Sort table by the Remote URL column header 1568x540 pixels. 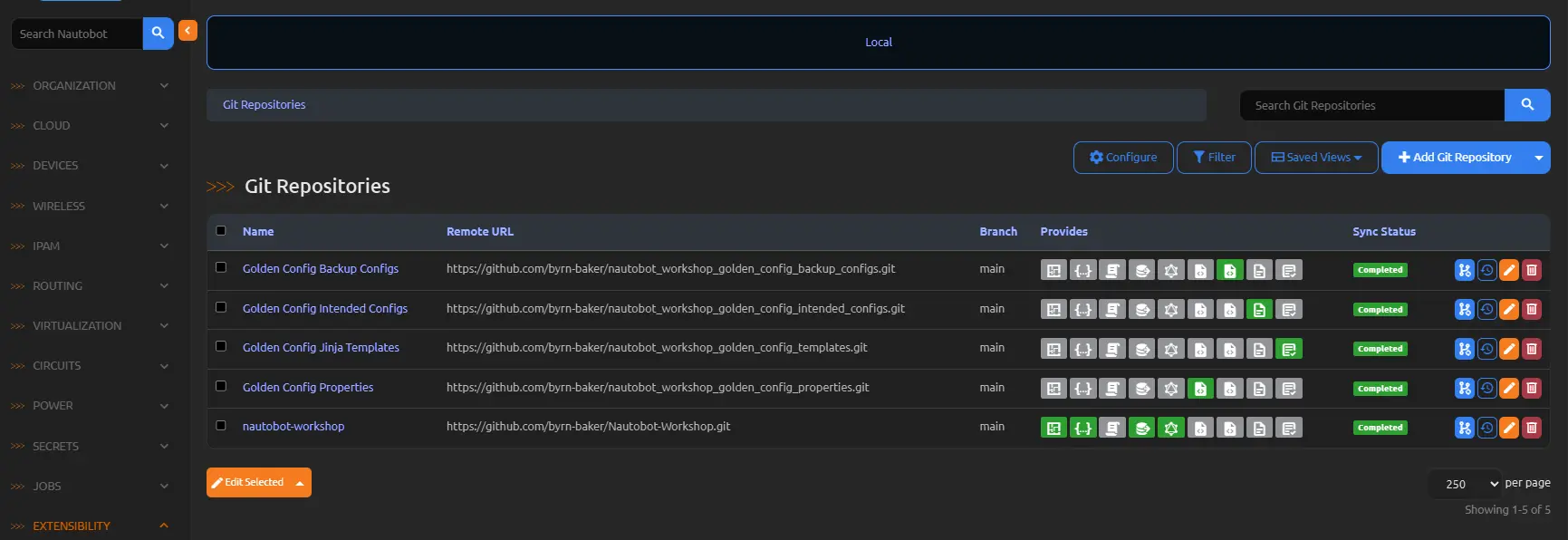[480, 232]
